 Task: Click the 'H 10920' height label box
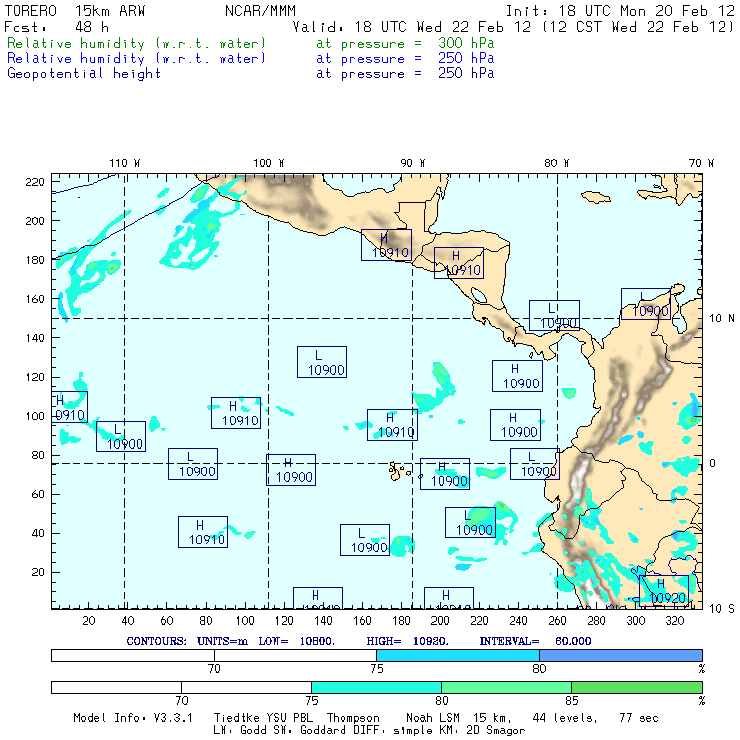tap(664, 591)
